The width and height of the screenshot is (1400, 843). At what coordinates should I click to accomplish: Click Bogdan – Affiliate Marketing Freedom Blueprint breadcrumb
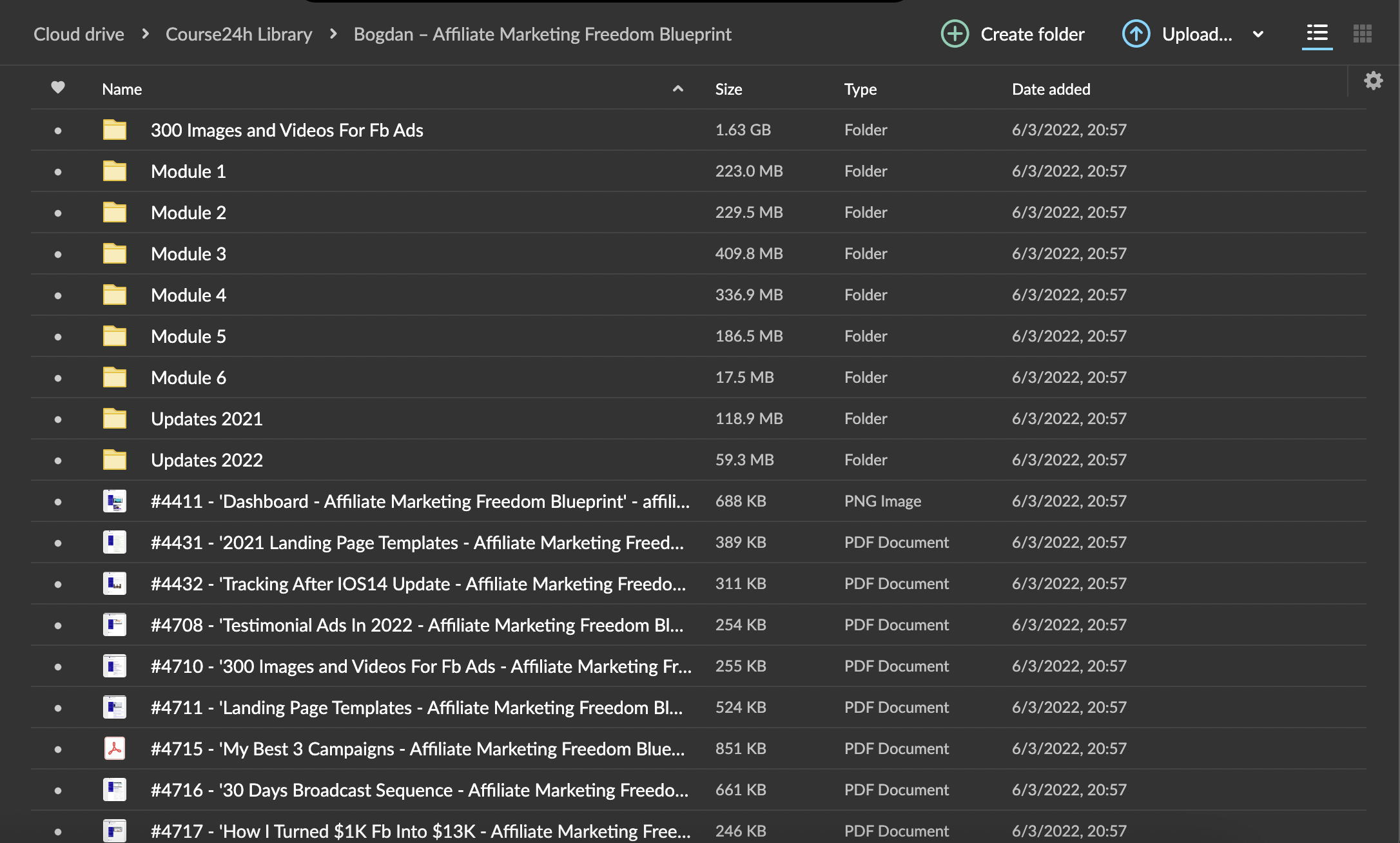[x=543, y=34]
